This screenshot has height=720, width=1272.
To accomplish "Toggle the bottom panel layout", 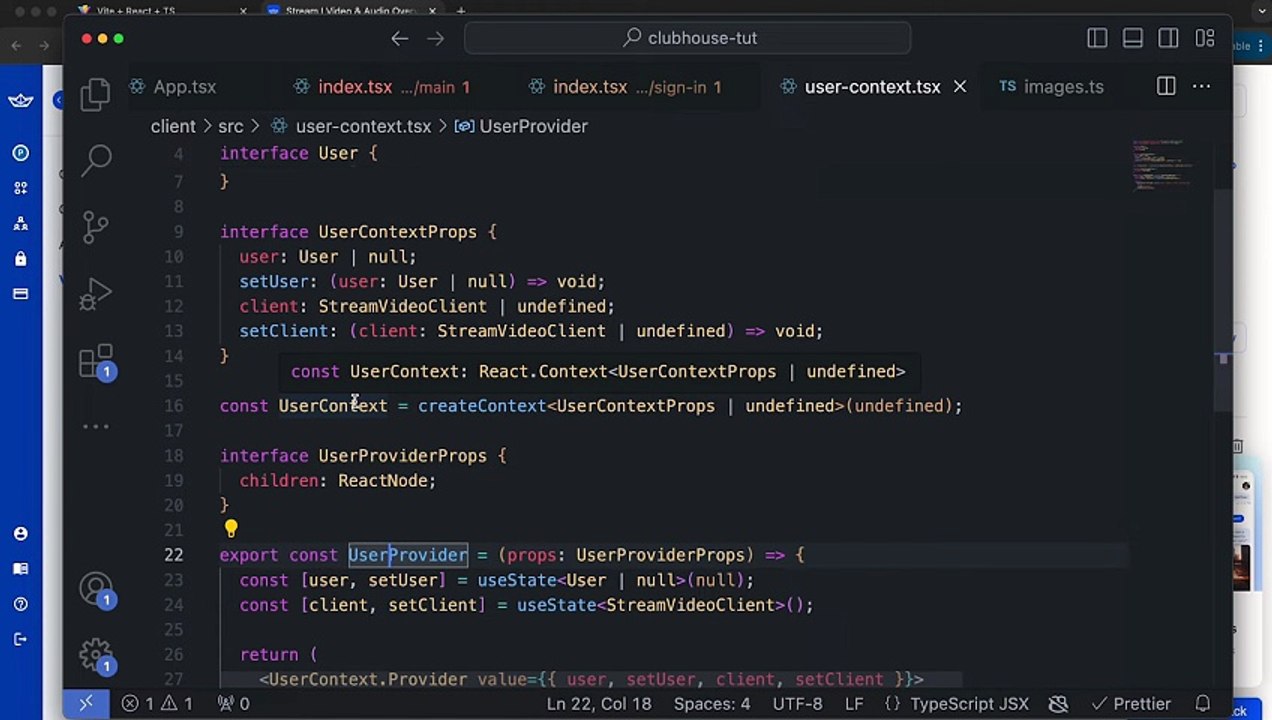I will click(x=1133, y=38).
